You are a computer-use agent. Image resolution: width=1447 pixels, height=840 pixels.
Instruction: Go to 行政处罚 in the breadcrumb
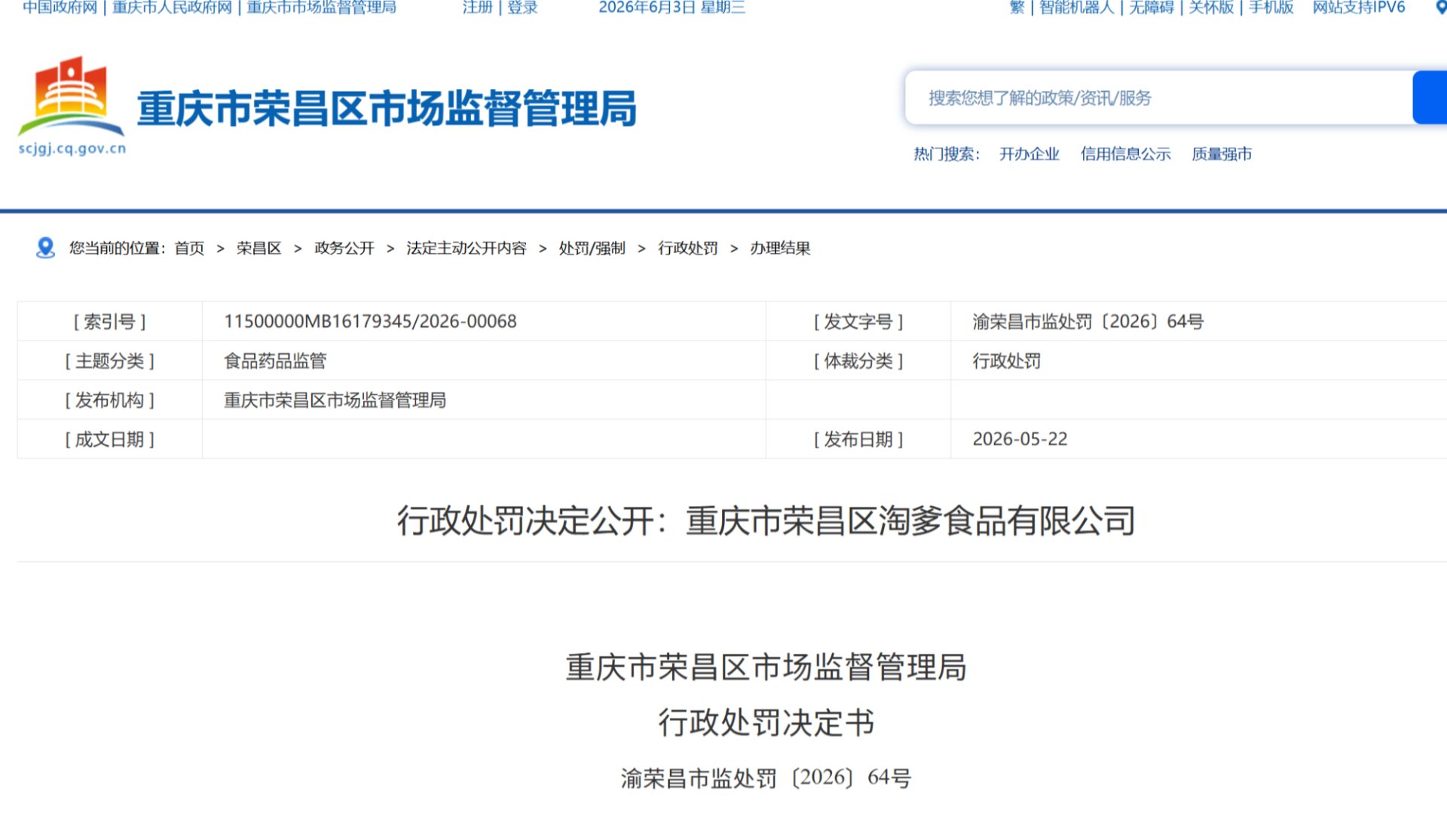click(687, 249)
